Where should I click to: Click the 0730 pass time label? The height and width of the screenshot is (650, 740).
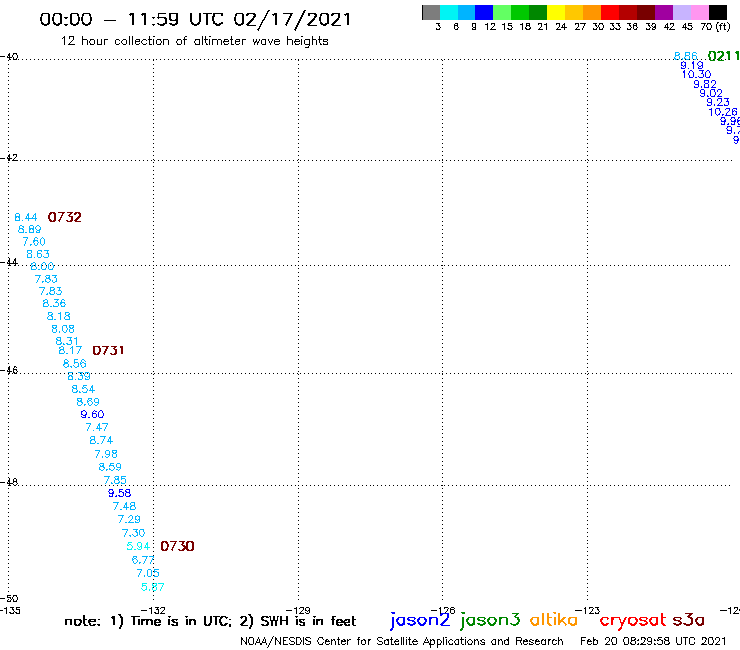point(177,546)
